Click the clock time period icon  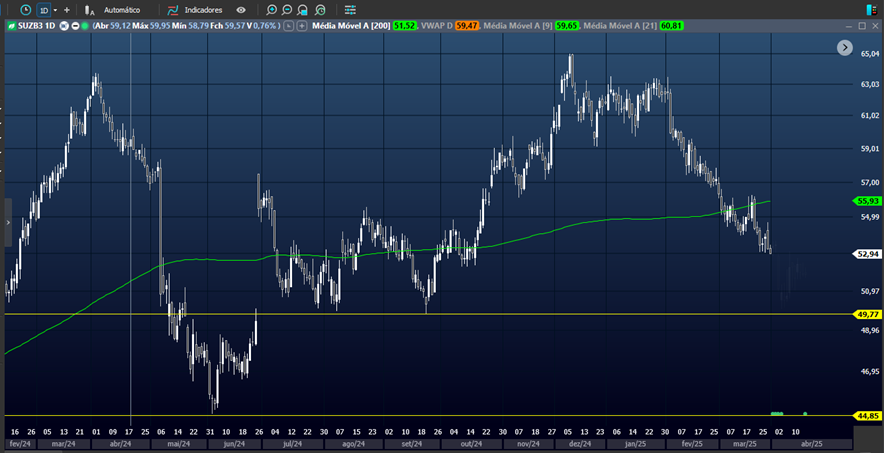[x=26, y=9]
